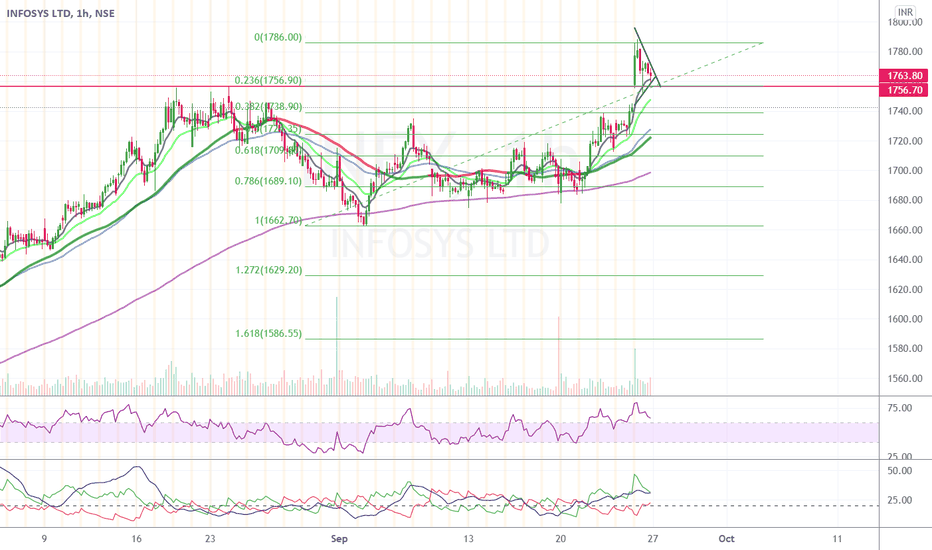Click the 1720.00 price axis label

point(905,141)
